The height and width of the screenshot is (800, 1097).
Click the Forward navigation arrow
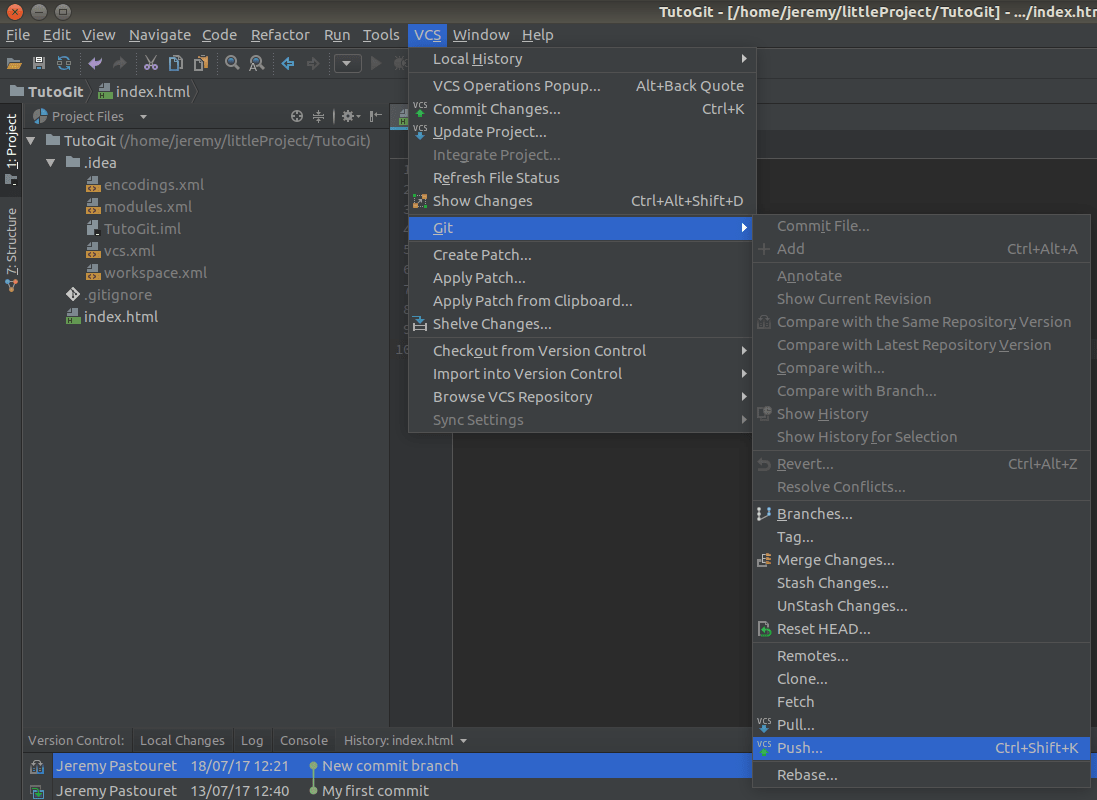pyautogui.click(x=313, y=64)
